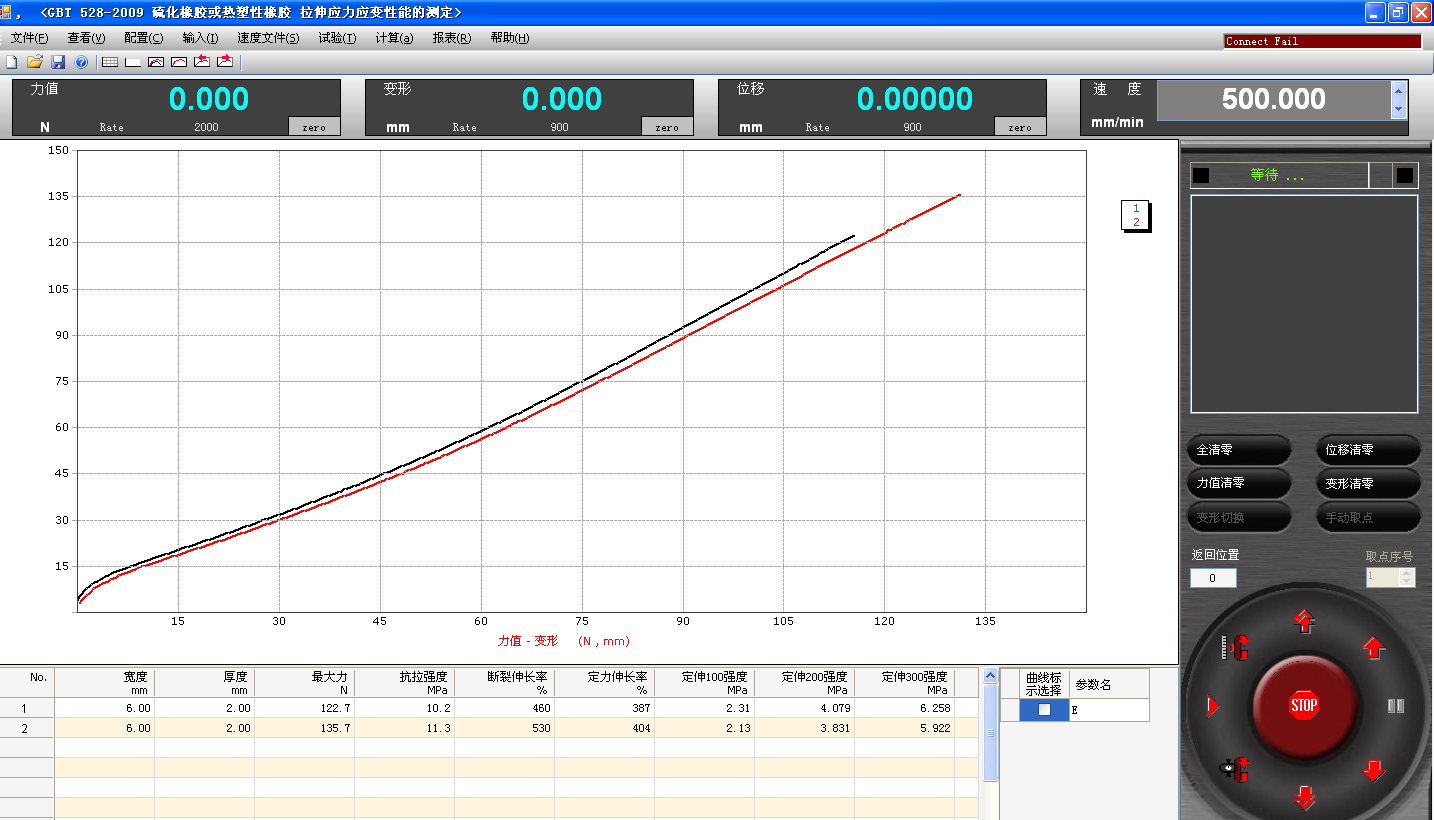Click the red STOP button
Image resolution: width=1434 pixels, height=820 pixels.
1304,705
